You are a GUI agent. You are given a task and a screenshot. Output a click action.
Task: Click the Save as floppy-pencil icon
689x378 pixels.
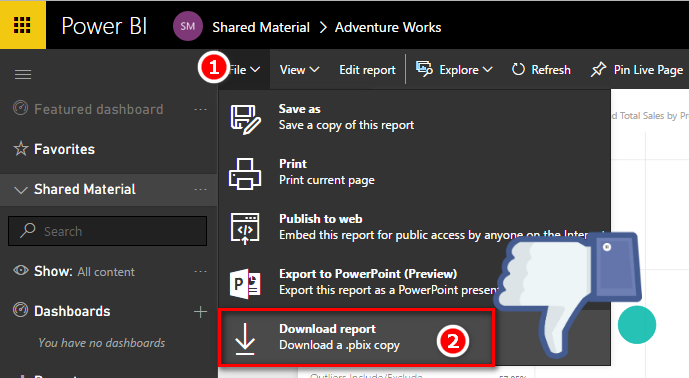246,119
